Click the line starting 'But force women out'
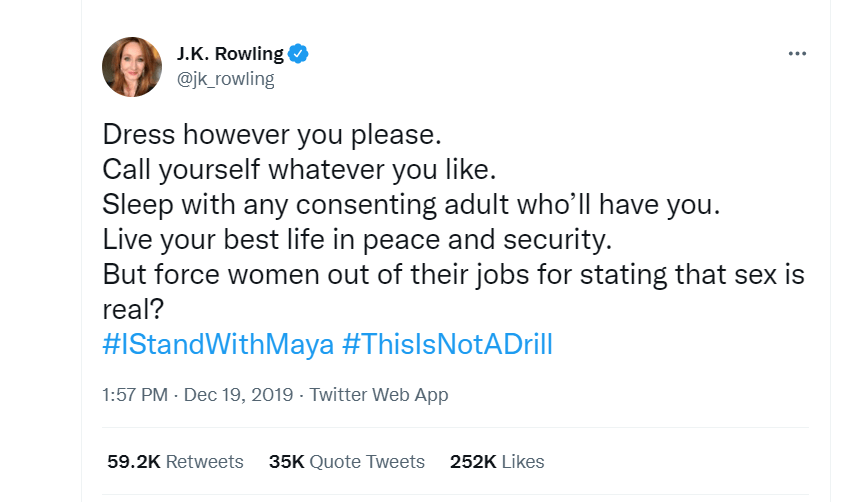 tap(453, 275)
